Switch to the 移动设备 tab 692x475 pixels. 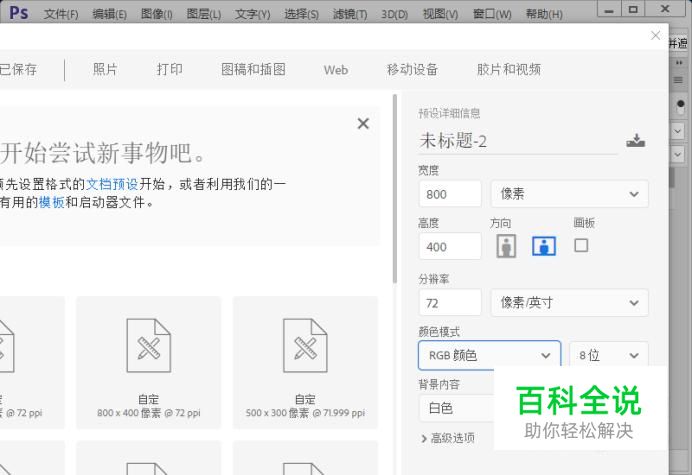(x=412, y=69)
